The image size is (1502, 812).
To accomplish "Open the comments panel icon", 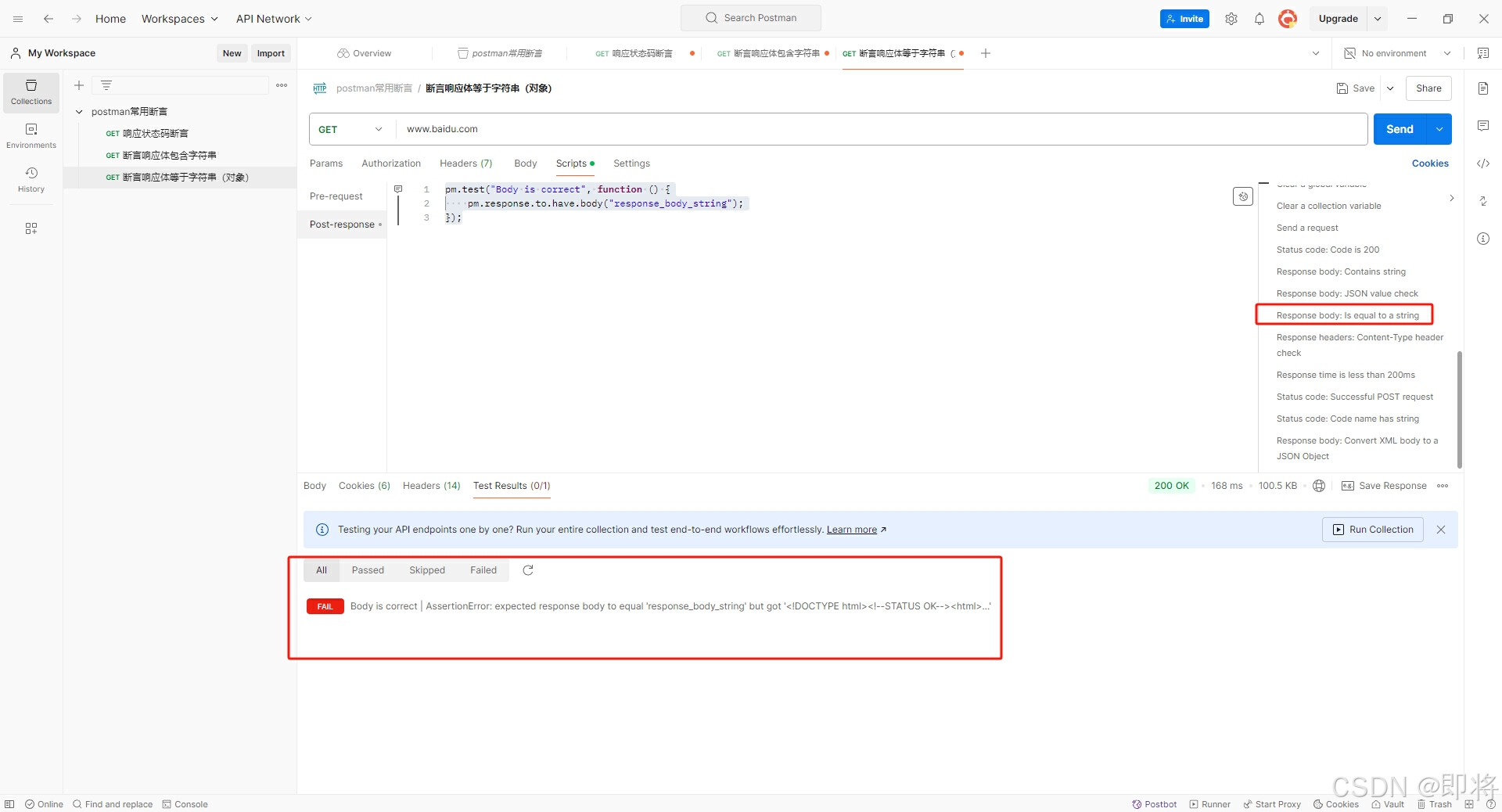I will click(x=1483, y=126).
